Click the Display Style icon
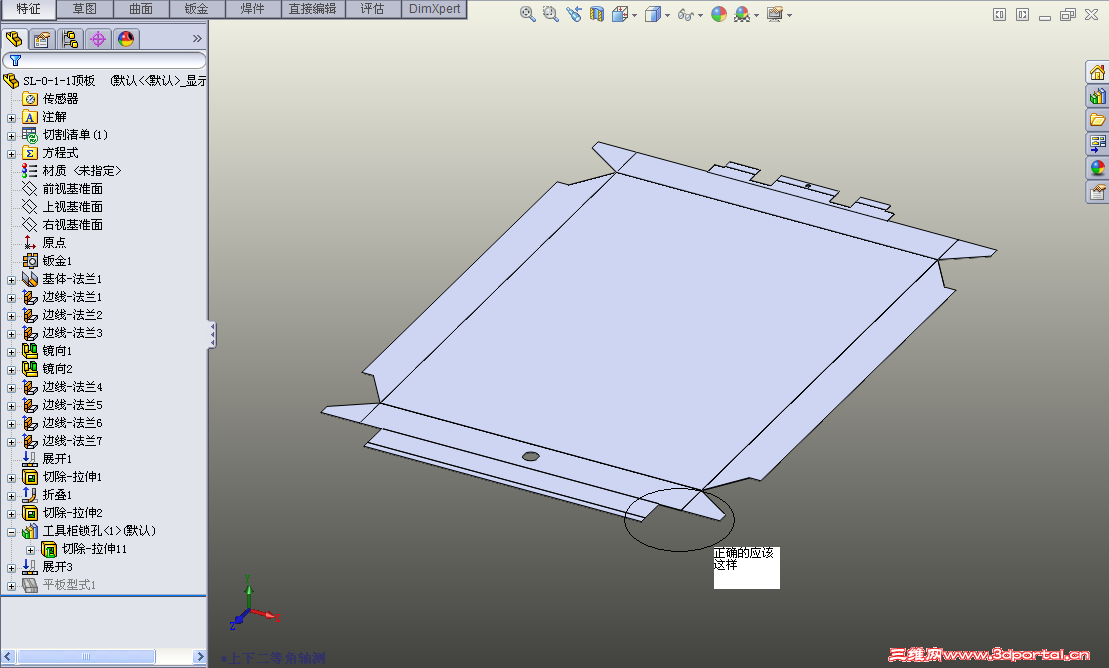The width and height of the screenshot is (1109, 668). coord(653,14)
